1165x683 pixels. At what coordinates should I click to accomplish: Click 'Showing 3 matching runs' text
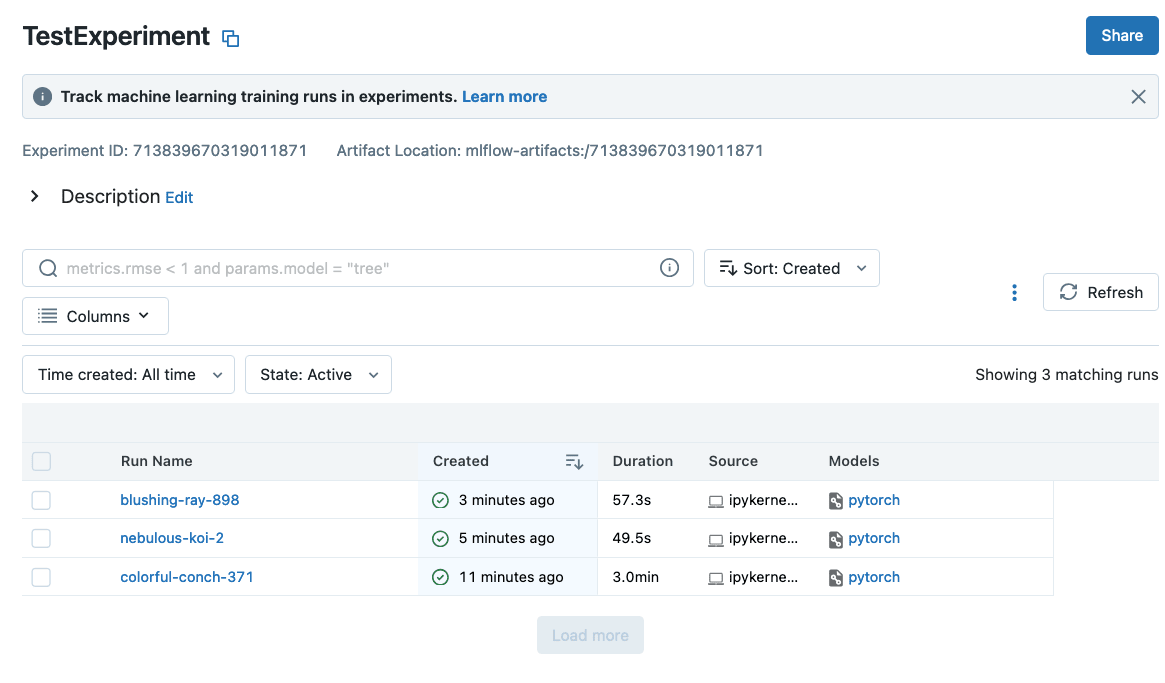(1066, 375)
